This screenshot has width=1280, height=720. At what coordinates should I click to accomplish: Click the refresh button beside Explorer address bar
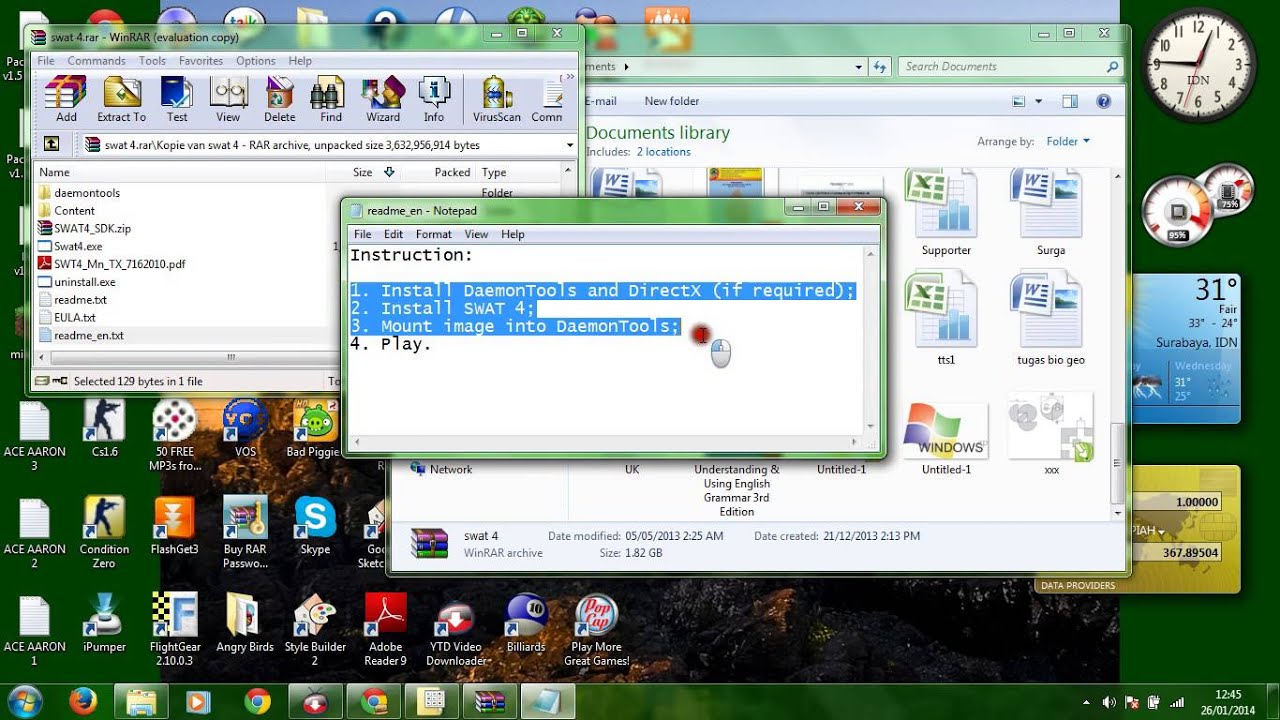point(880,67)
